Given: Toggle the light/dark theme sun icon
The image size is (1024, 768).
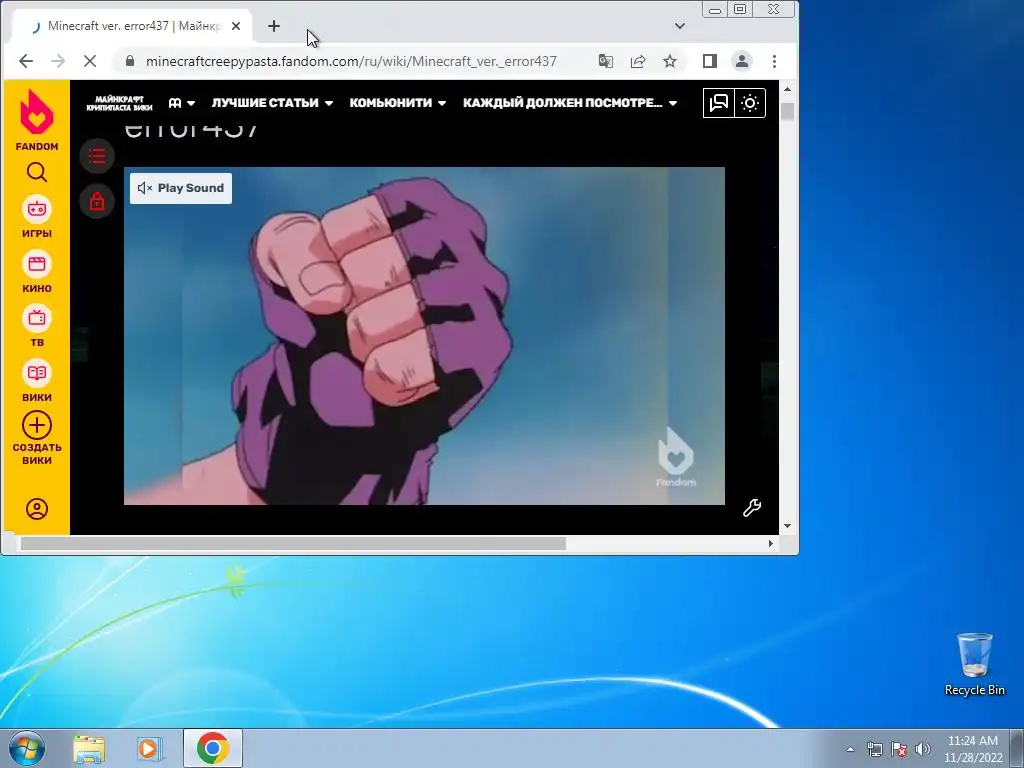Looking at the screenshot, I should [750, 103].
